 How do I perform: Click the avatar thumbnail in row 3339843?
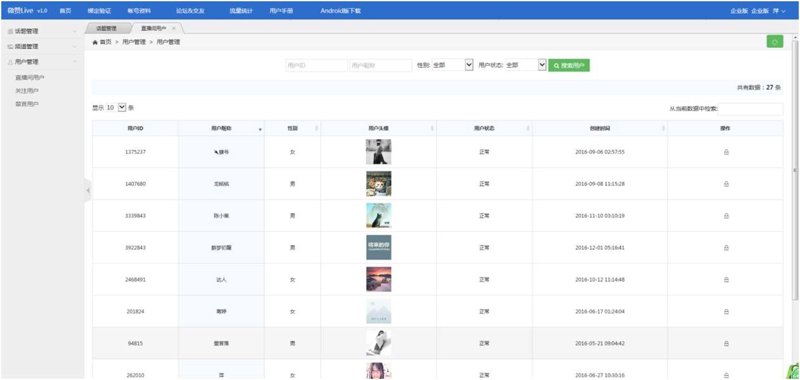[x=379, y=215]
